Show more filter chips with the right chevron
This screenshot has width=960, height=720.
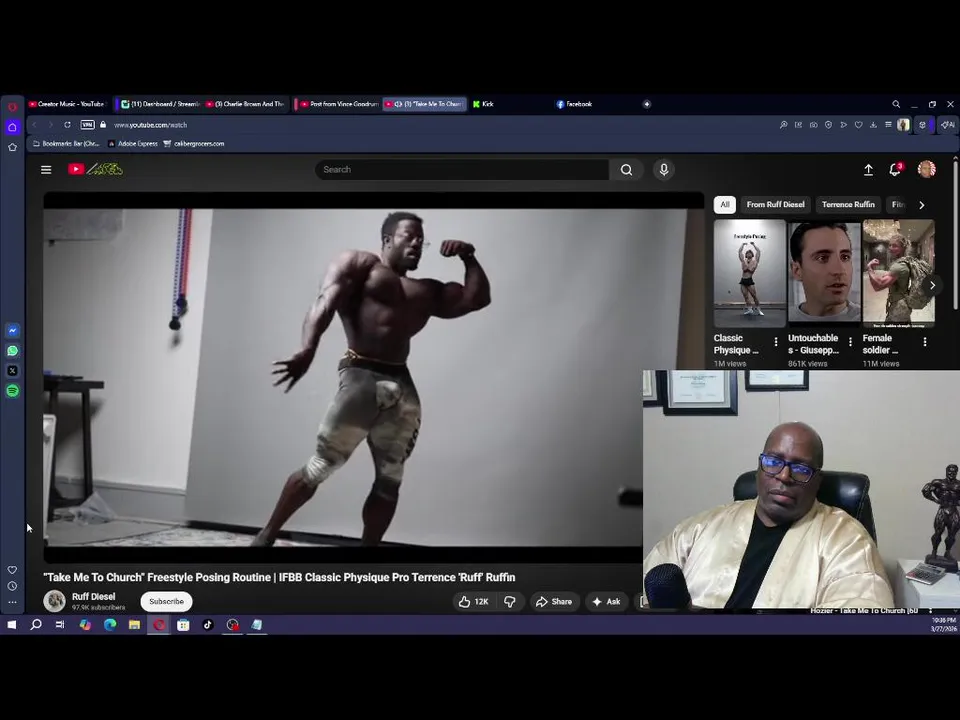(921, 205)
